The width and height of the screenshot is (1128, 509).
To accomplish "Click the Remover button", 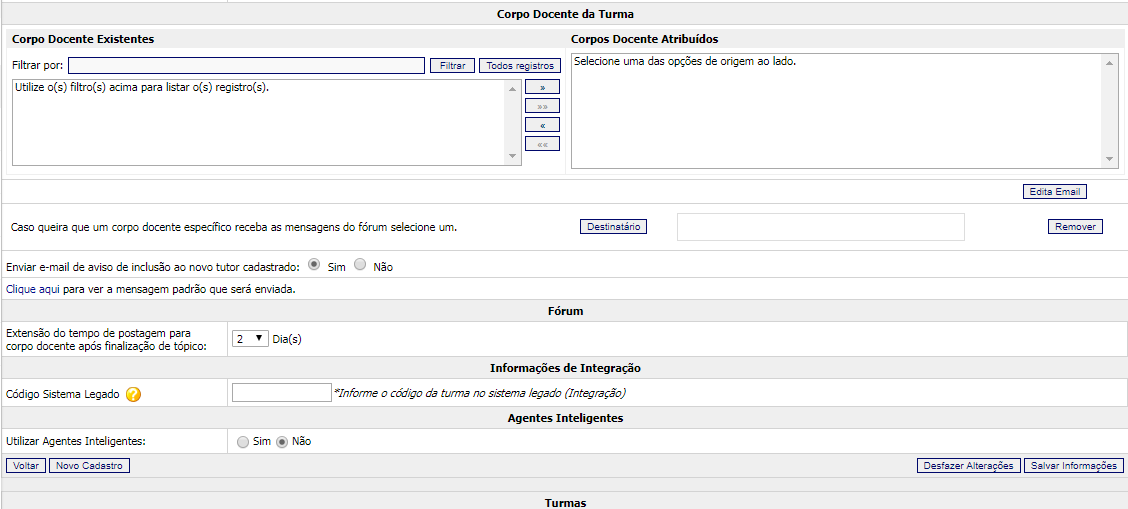I will click(1075, 227).
